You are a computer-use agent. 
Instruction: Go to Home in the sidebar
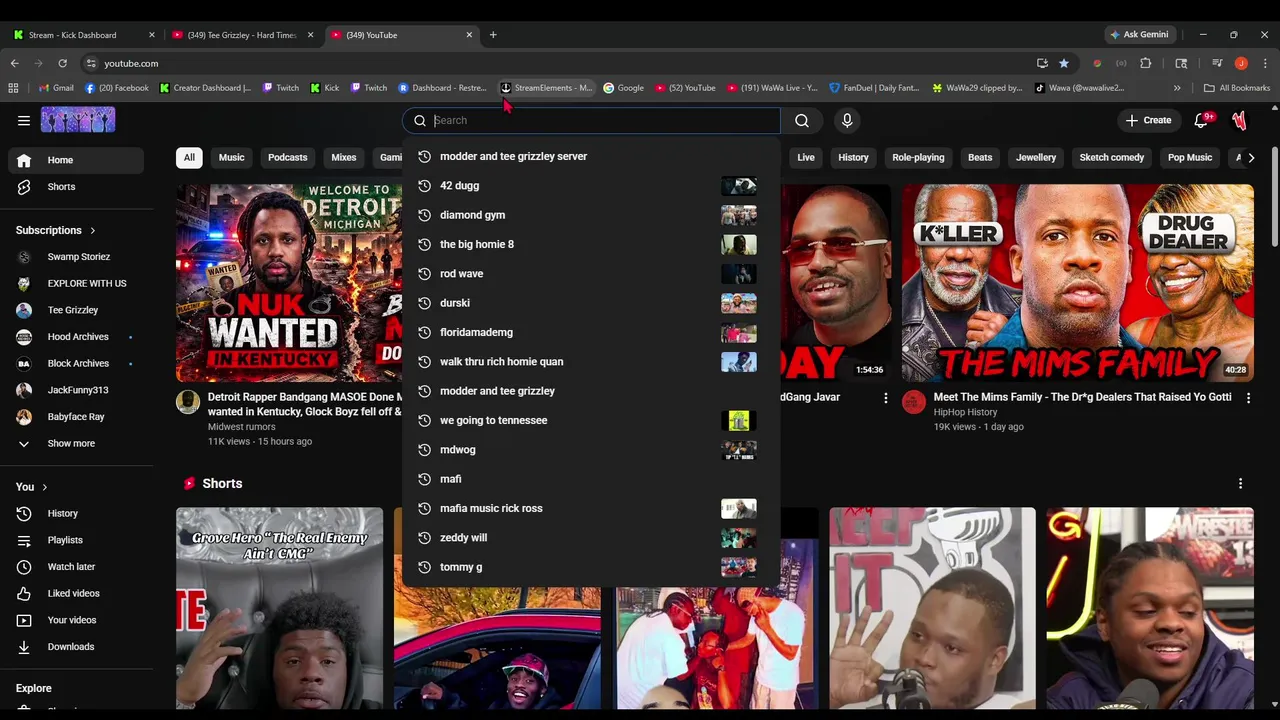pos(76,160)
